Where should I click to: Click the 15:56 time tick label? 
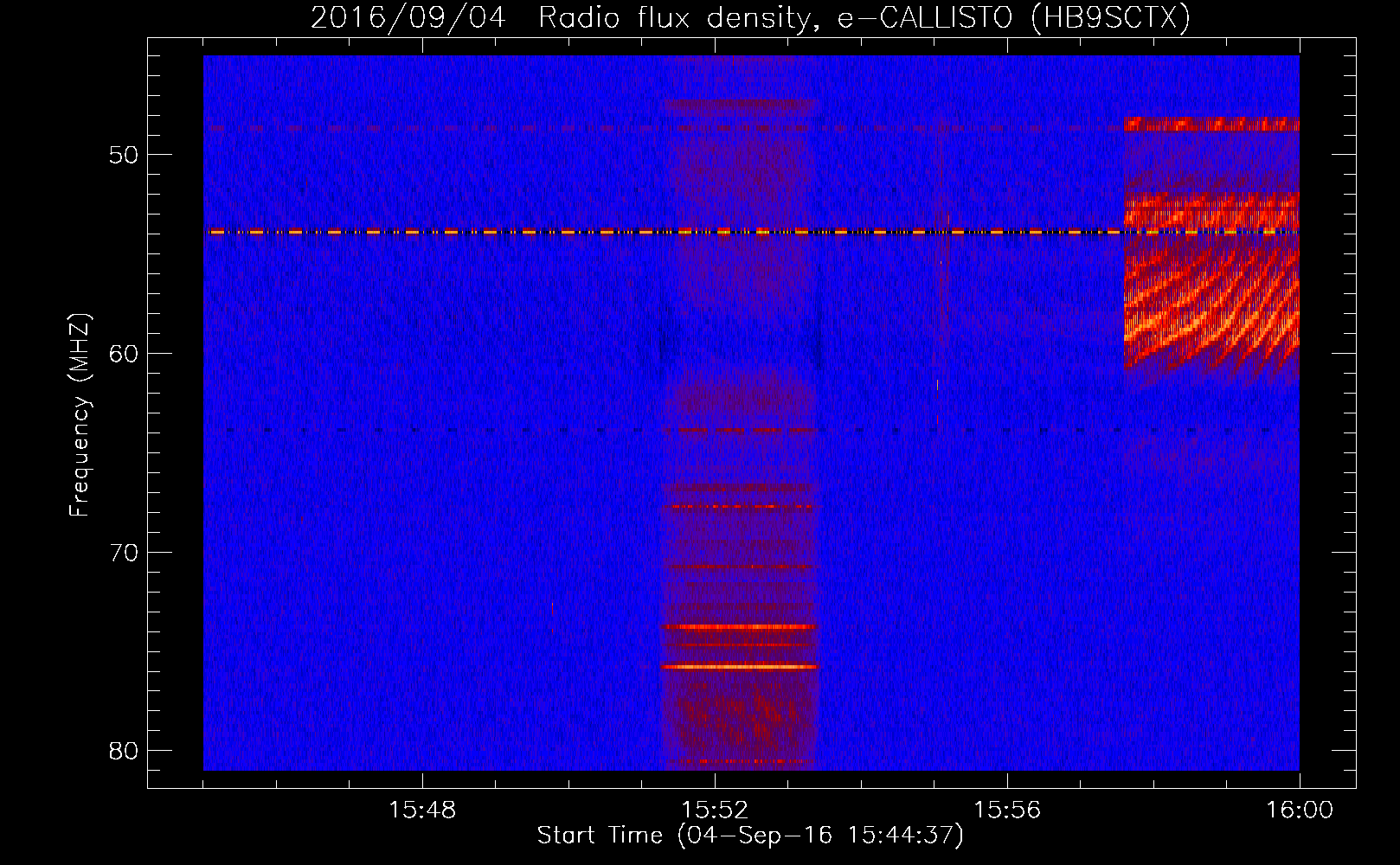1007,811
